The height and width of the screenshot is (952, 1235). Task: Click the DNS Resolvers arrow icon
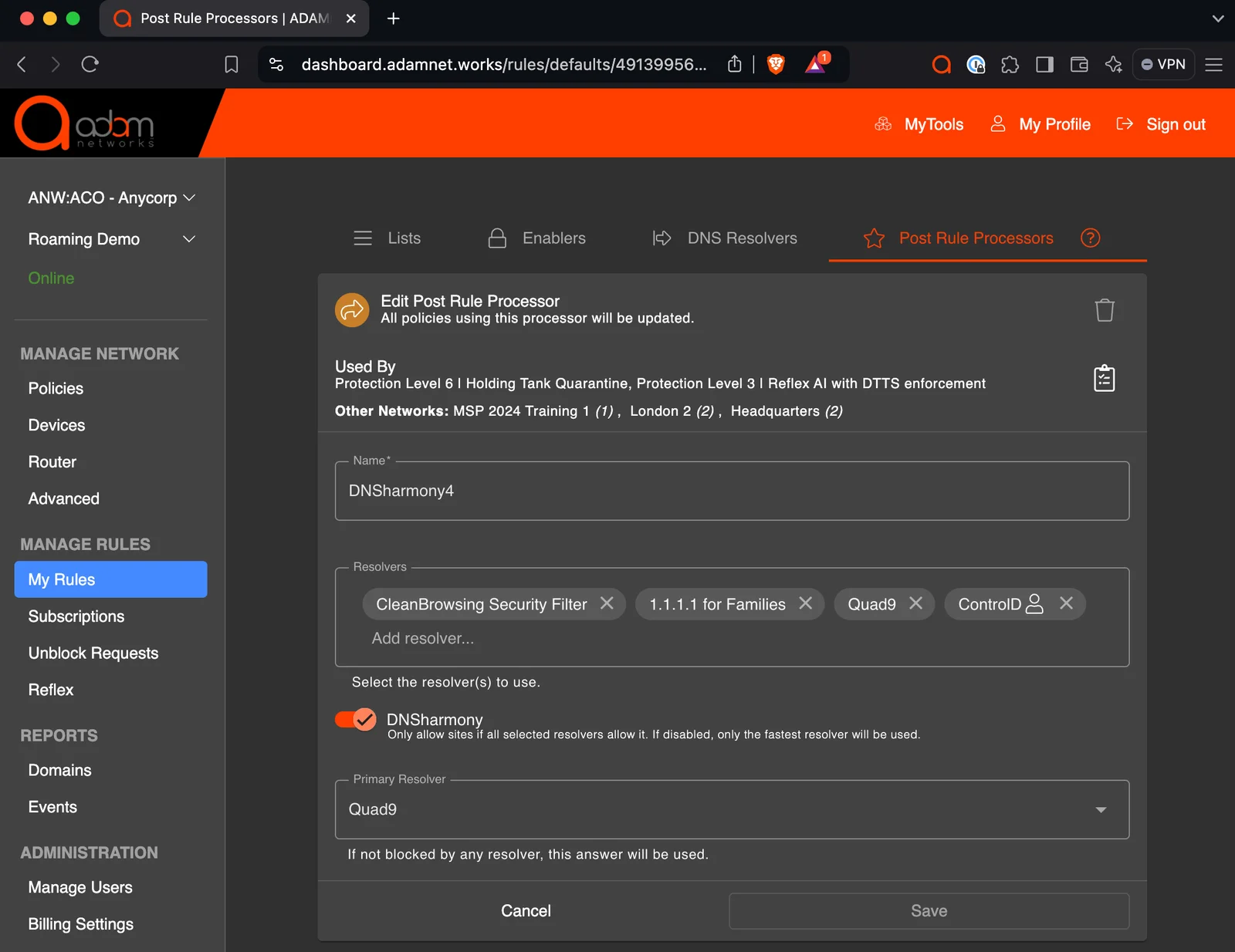(661, 238)
